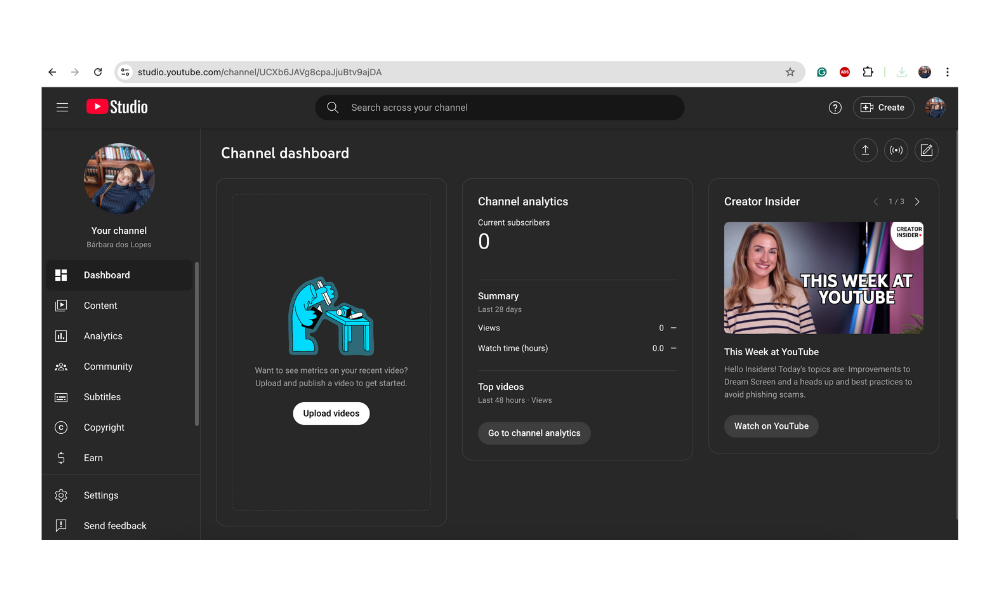Open the Chrome profile avatar
1000x600 pixels.
tap(925, 72)
